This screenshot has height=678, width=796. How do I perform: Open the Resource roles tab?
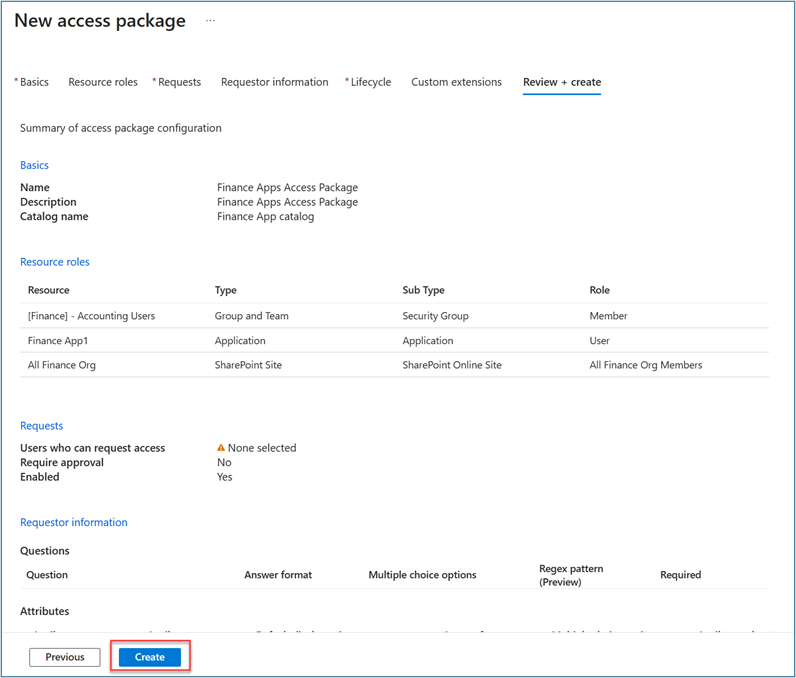(x=103, y=82)
